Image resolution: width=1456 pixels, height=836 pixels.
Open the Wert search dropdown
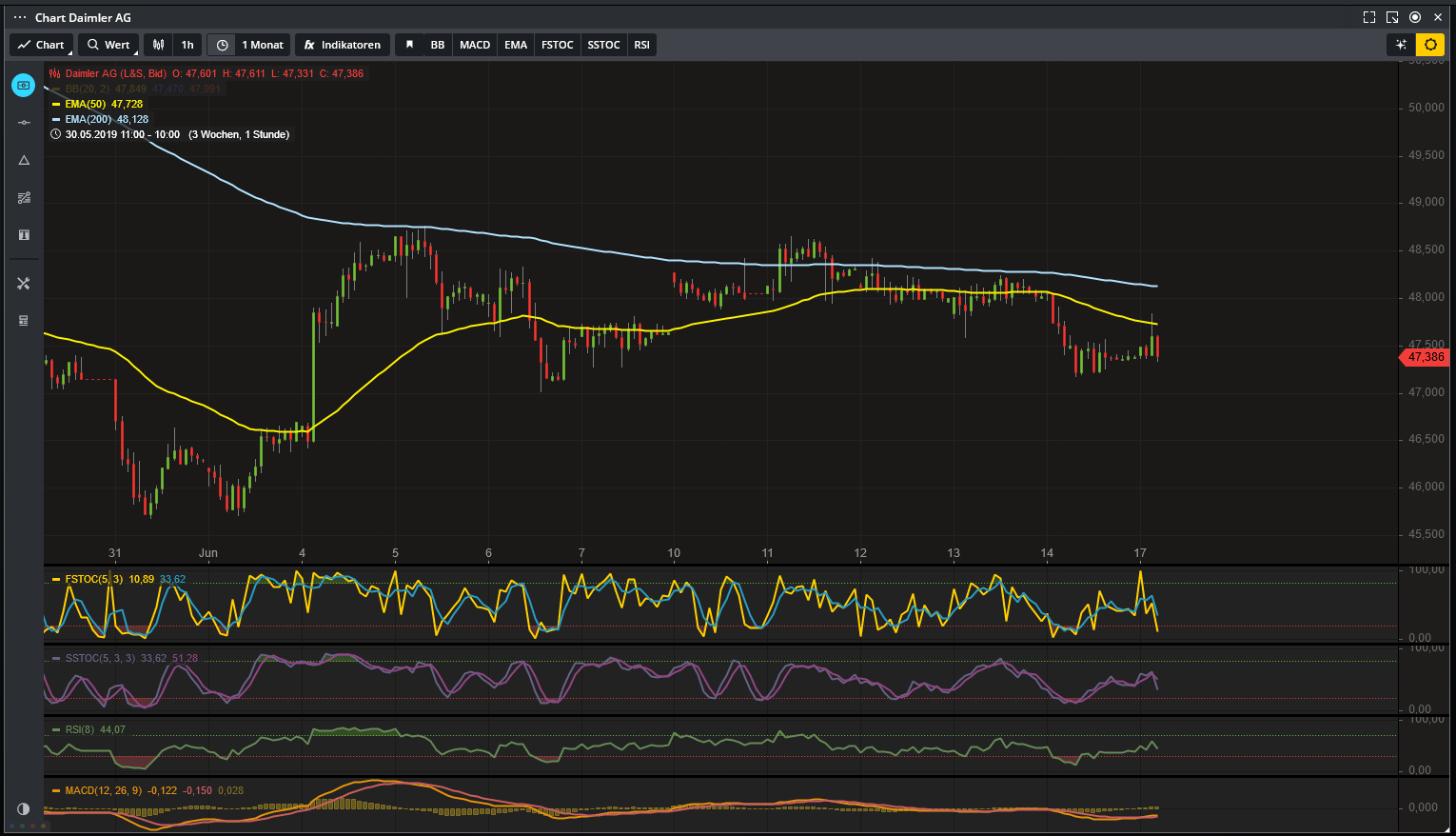tap(108, 45)
